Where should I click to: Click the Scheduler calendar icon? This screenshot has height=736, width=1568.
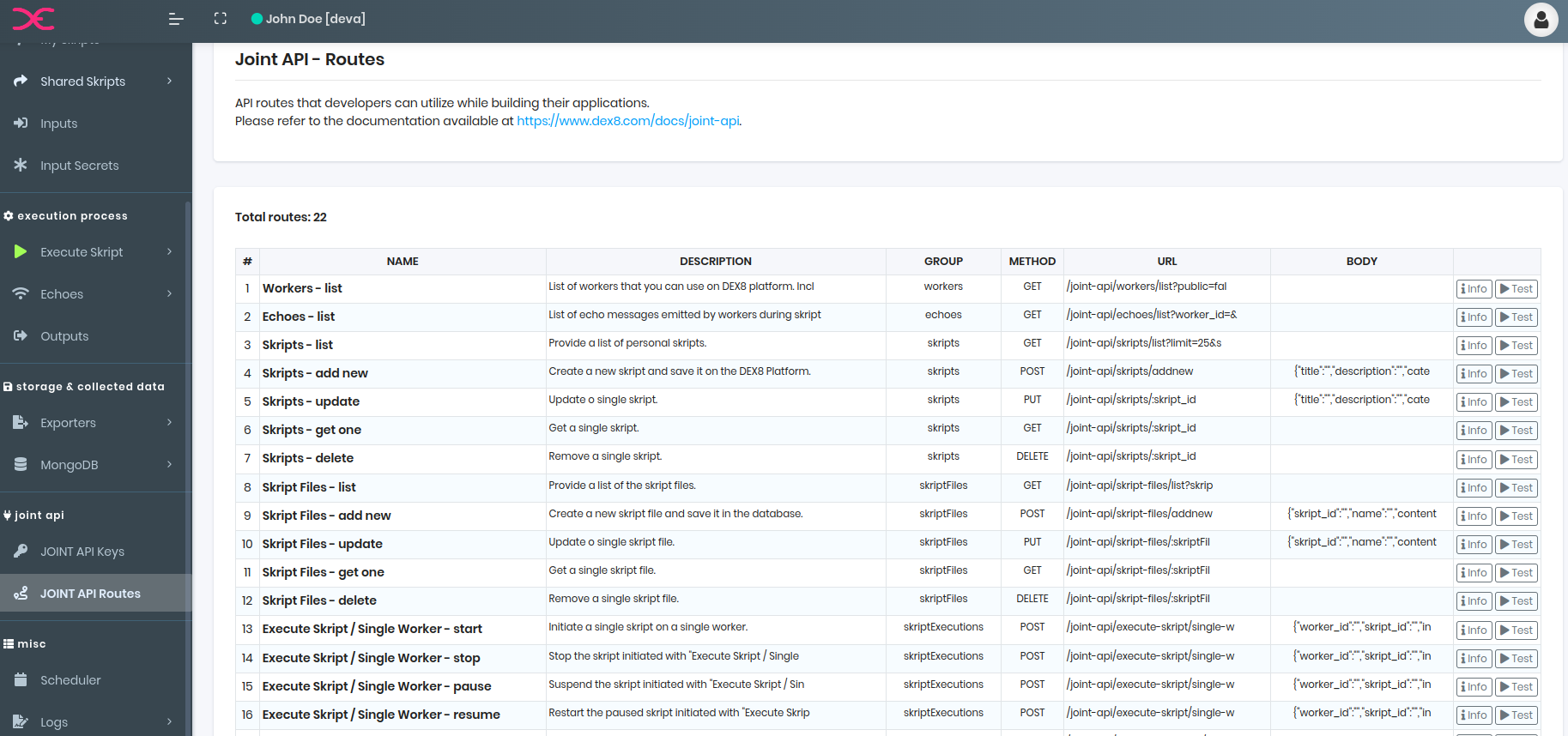pos(21,679)
